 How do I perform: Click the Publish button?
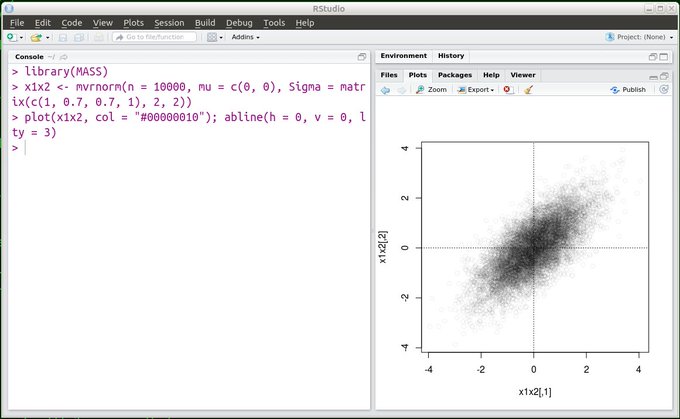pyautogui.click(x=628, y=90)
